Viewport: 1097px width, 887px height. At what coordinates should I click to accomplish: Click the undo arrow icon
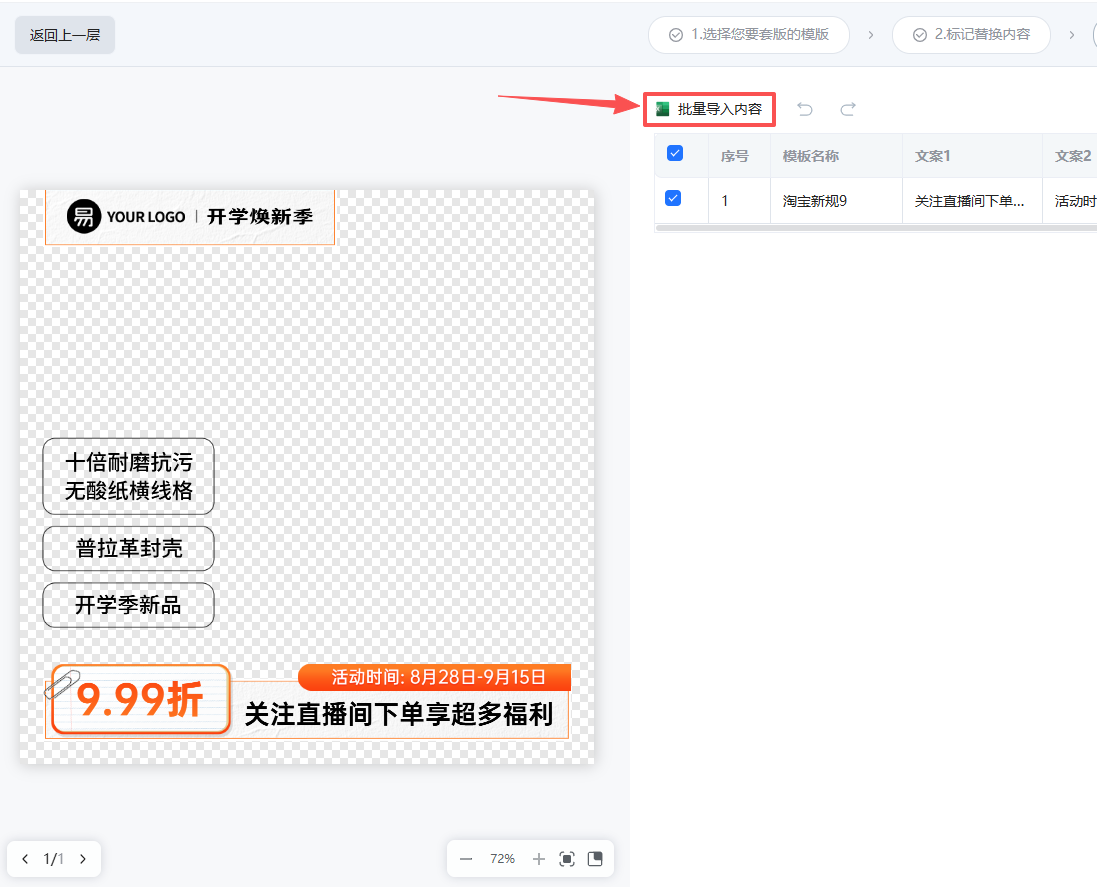pyautogui.click(x=805, y=109)
